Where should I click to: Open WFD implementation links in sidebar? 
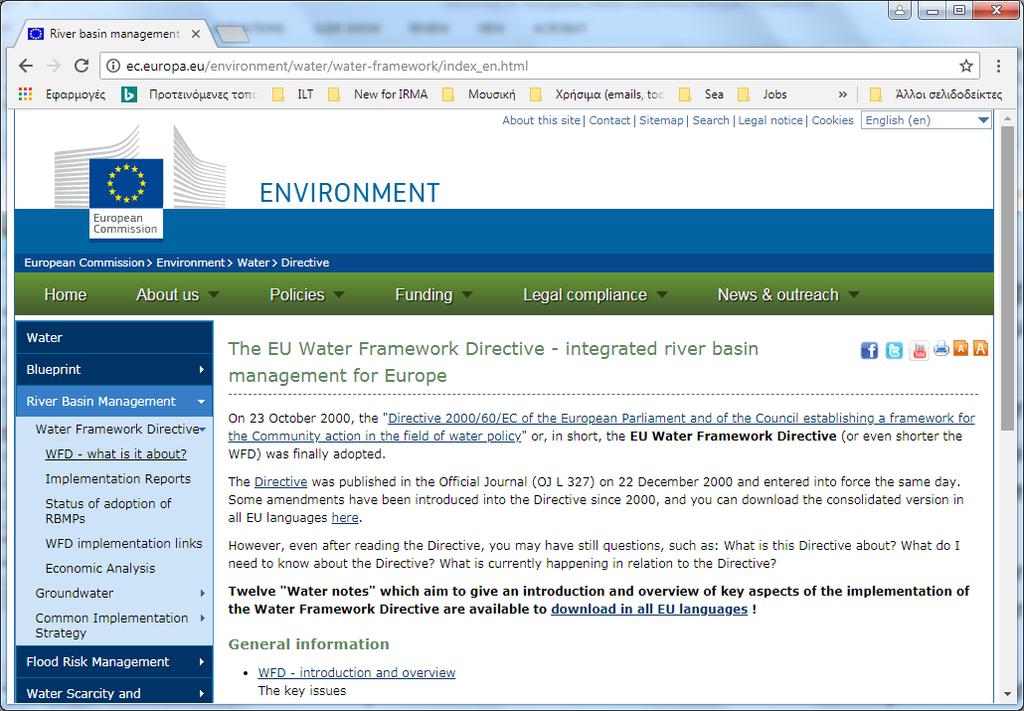(124, 543)
